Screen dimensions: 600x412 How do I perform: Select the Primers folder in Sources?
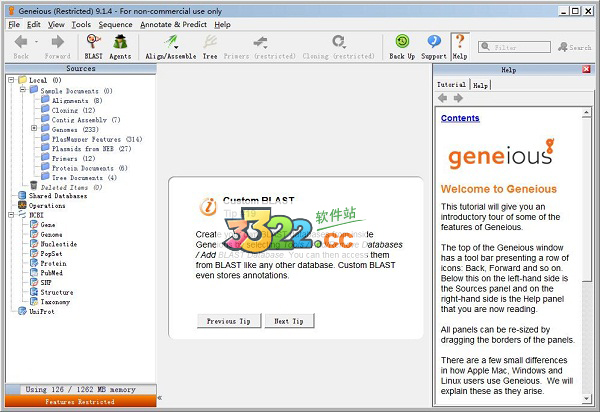click(x=68, y=158)
